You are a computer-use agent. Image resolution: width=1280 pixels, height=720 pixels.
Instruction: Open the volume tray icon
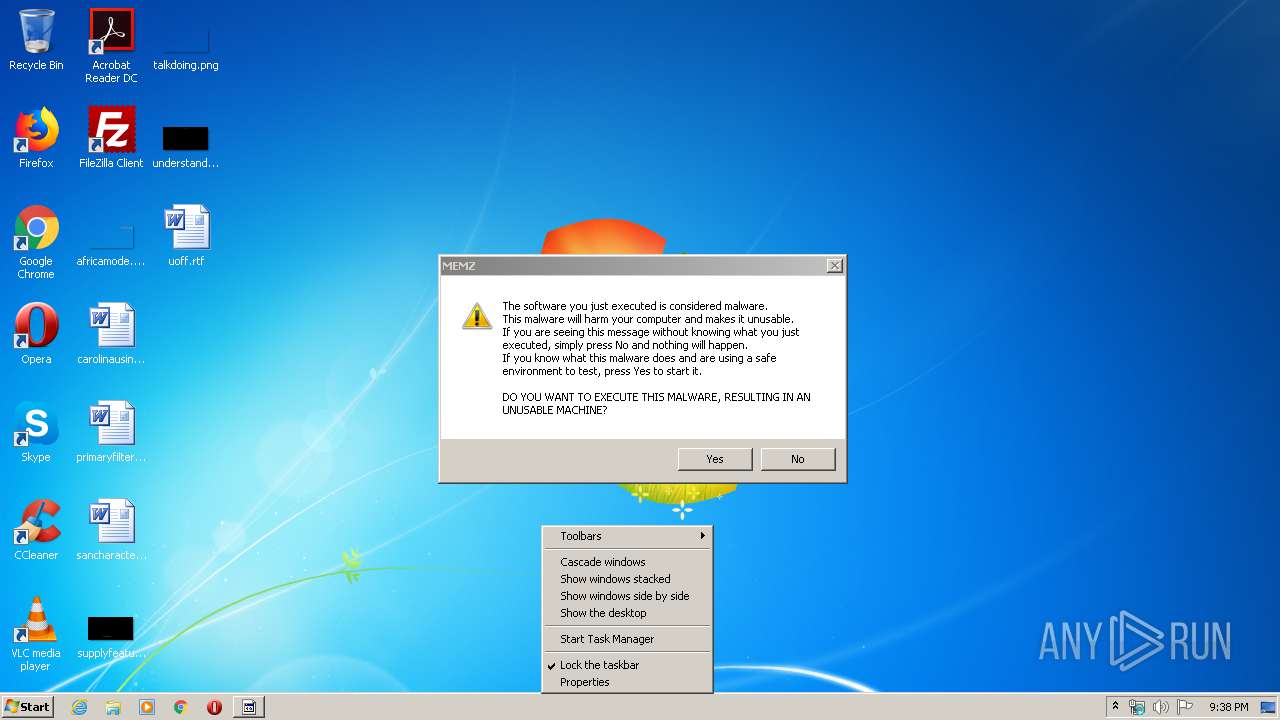(x=1161, y=707)
